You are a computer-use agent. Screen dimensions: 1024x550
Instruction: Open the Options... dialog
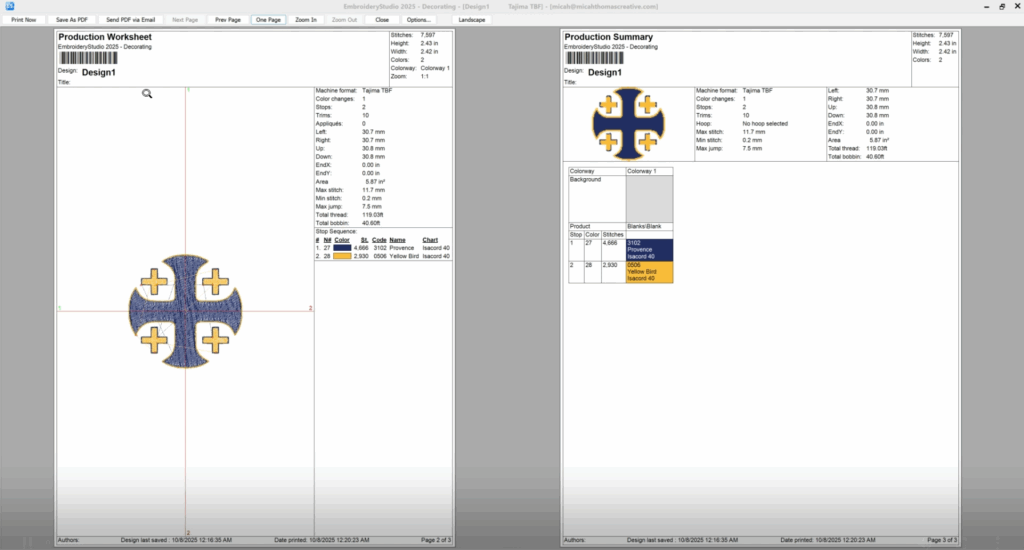[419, 19]
